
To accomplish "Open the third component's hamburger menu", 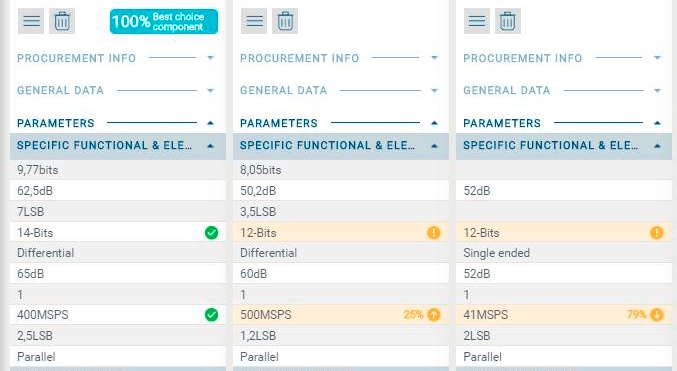I will point(477,21).
